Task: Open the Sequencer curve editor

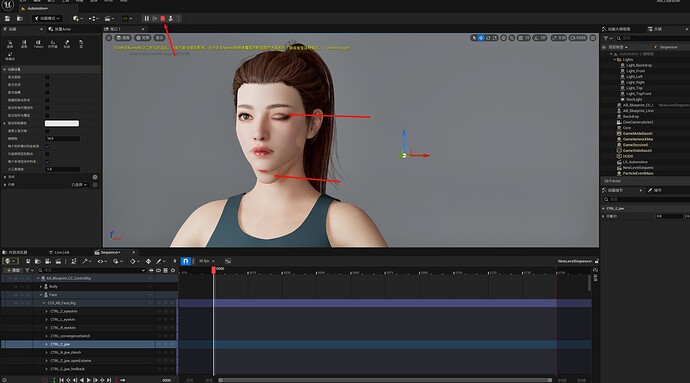Action: [x=228, y=261]
